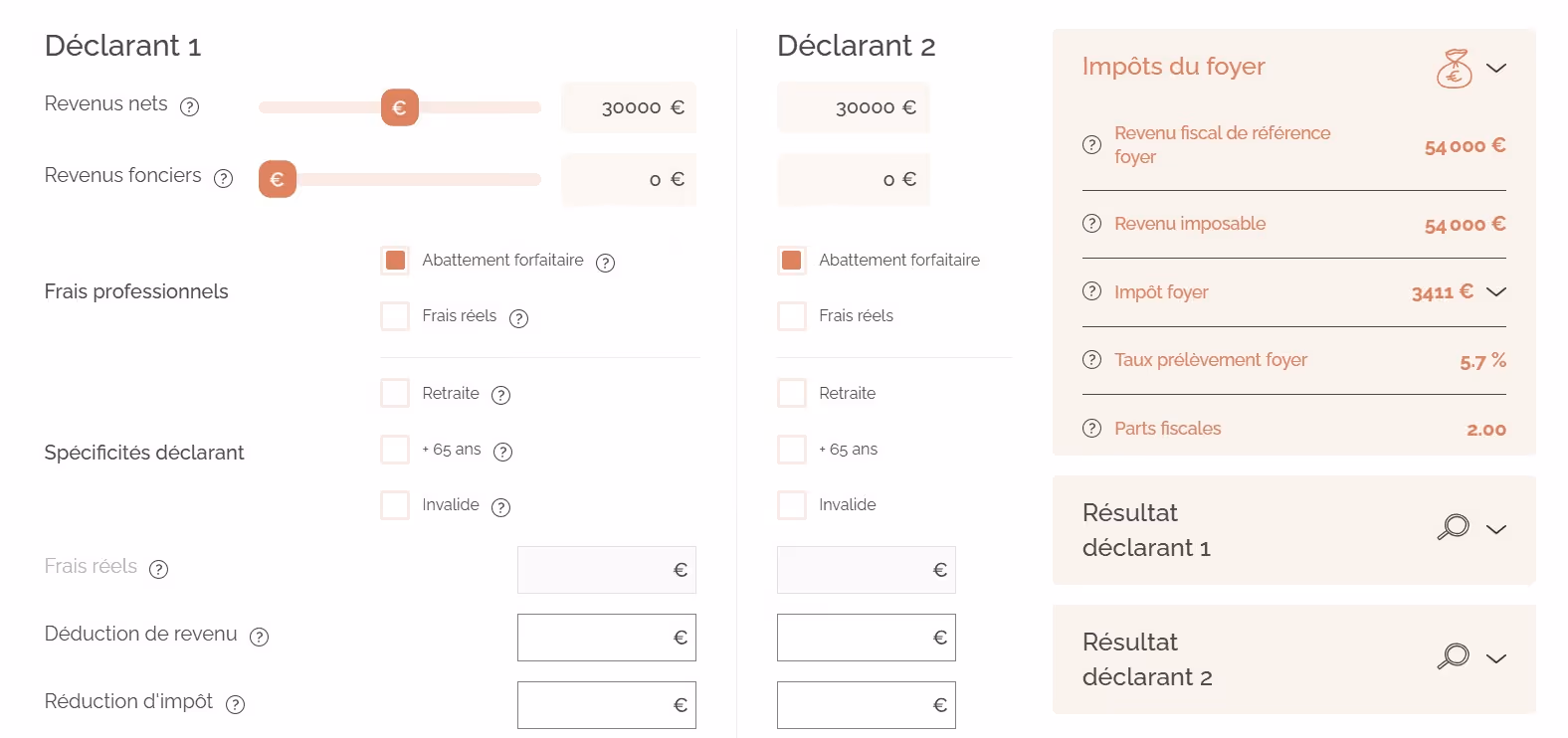Expand Résultat déclarant 1 chevron
The height and width of the screenshot is (738, 1568).
tap(1496, 529)
